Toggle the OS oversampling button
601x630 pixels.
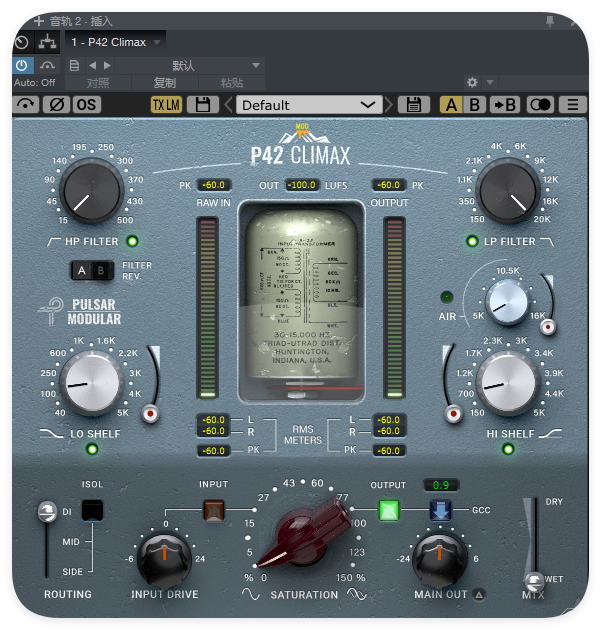point(86,105)
